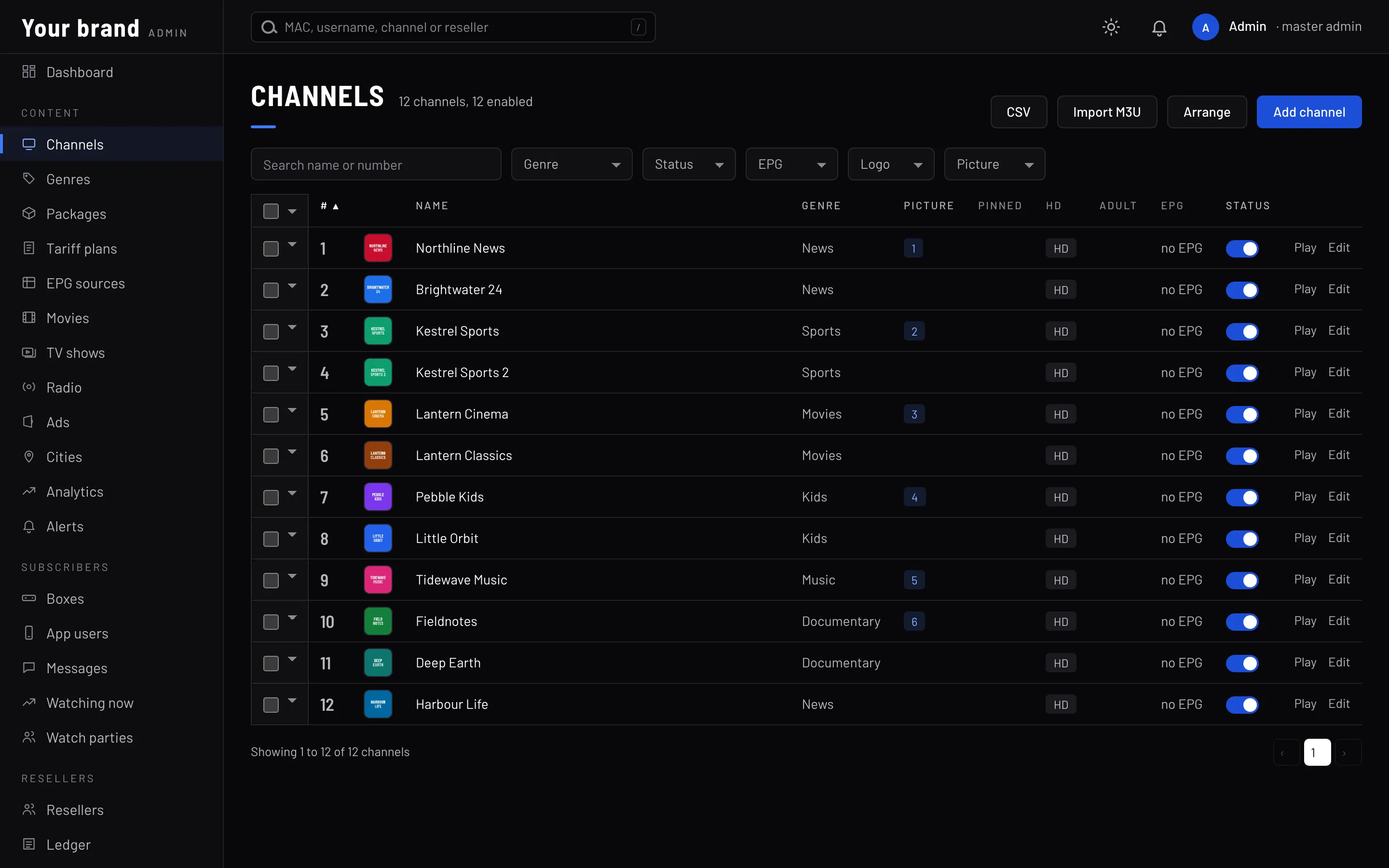
Task: Click the Admin avatar circle
Action: click(x=1205, y=27)
